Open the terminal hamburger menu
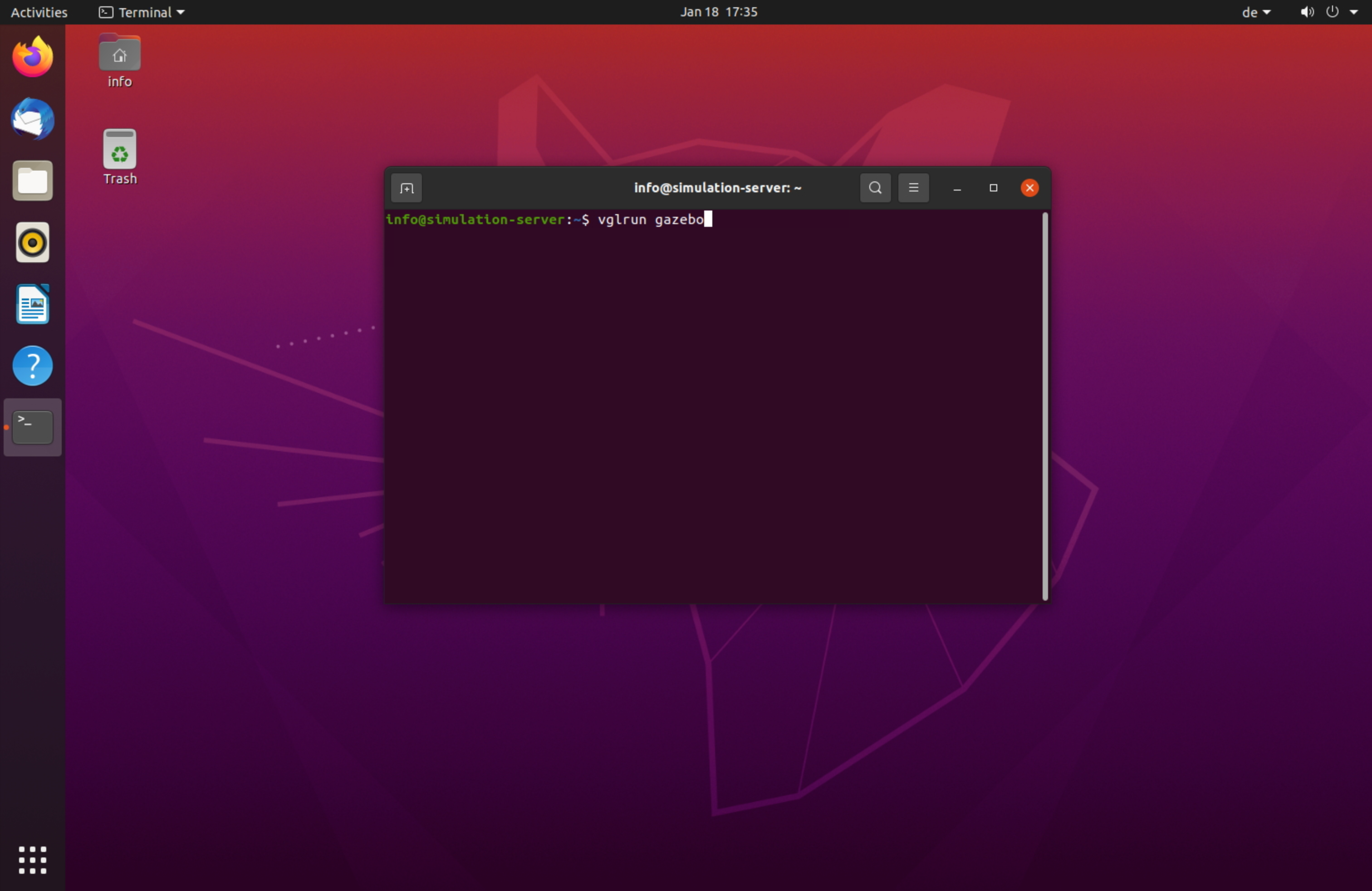1372x891 pixels. coord(913,188)
